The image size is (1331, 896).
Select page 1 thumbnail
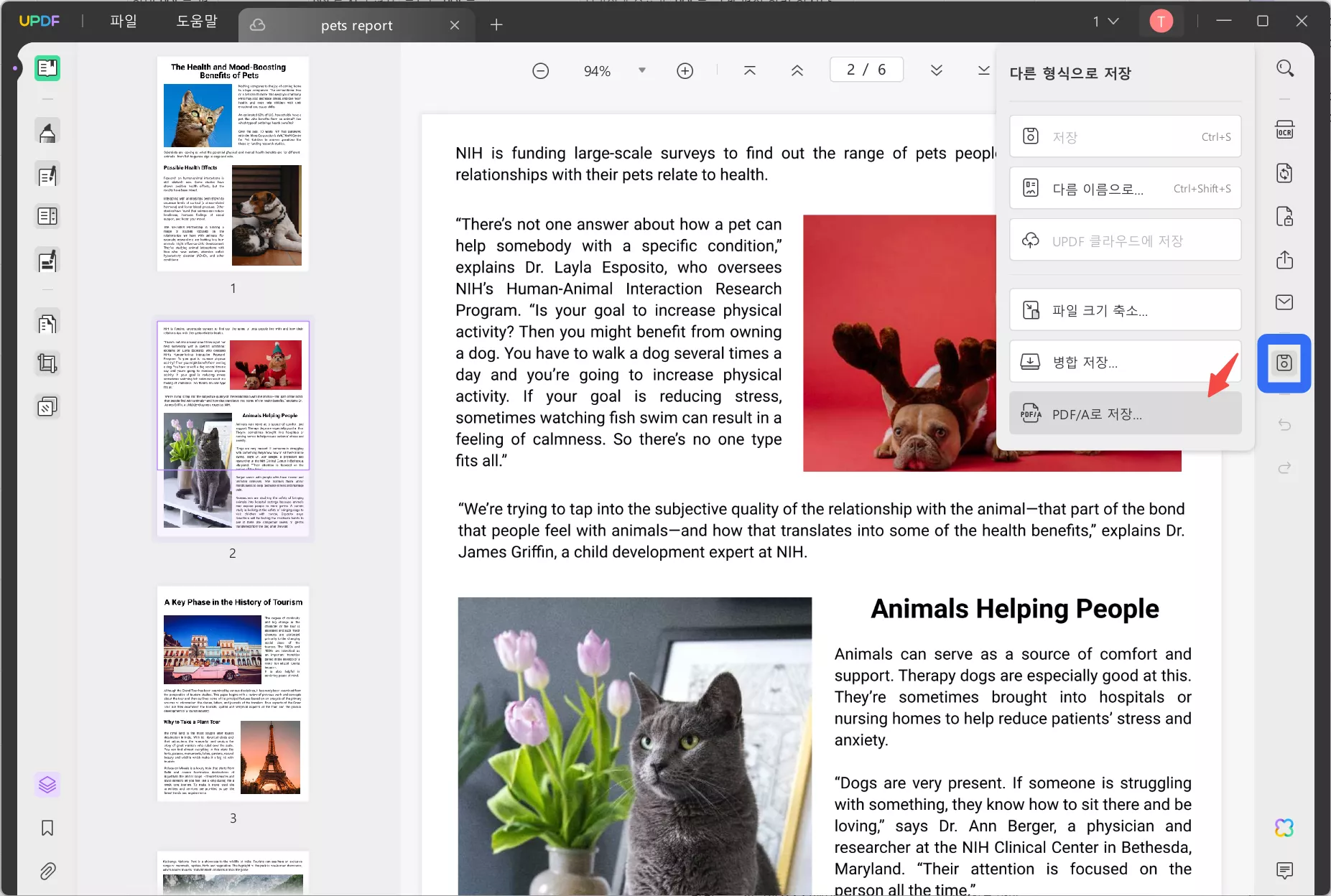click(233, 164)
